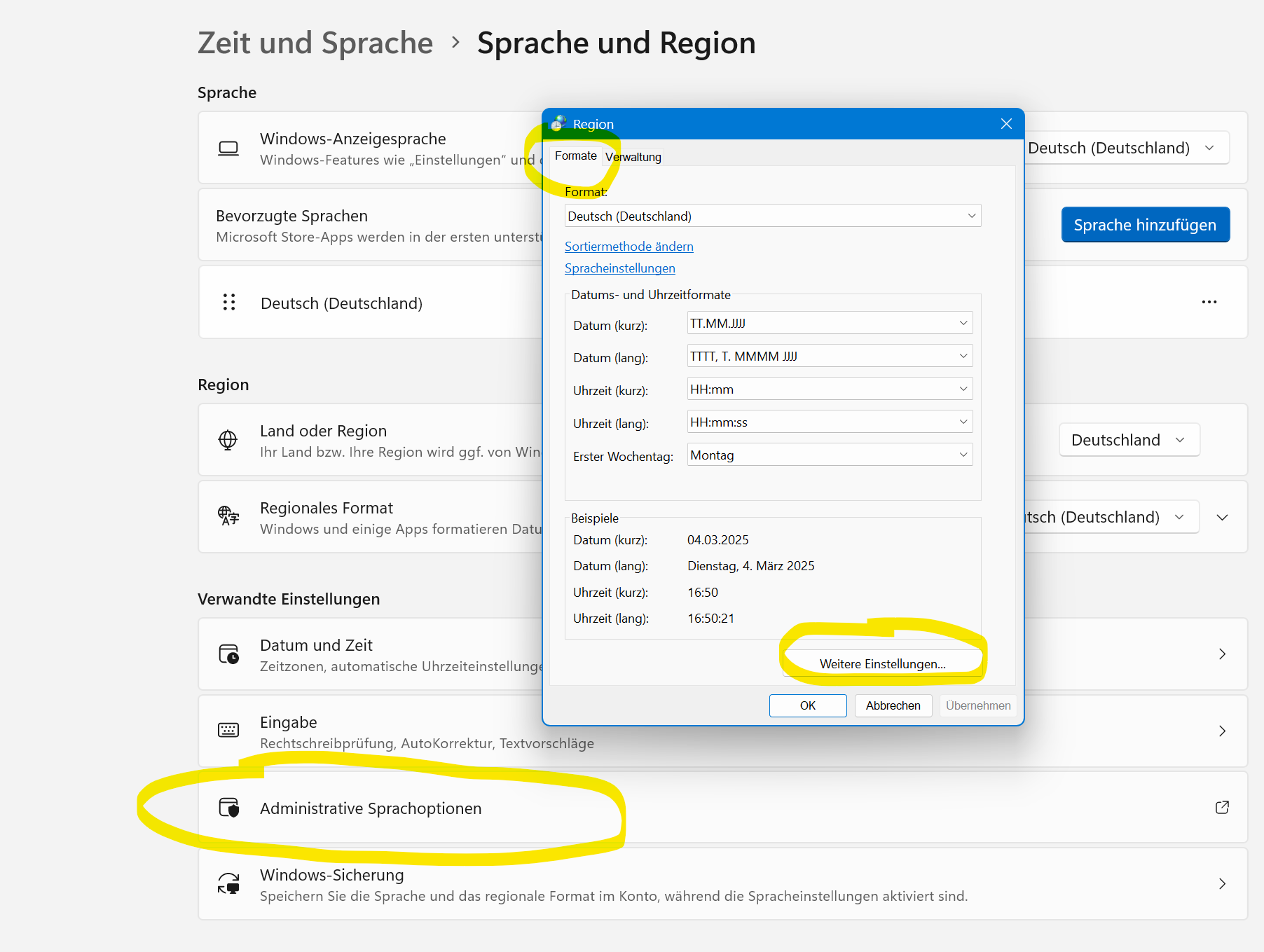The width and height of the screenshot is (1264, 952).
Task: Click the Sortiermethode ändern link
Action: tap(629, 247)
